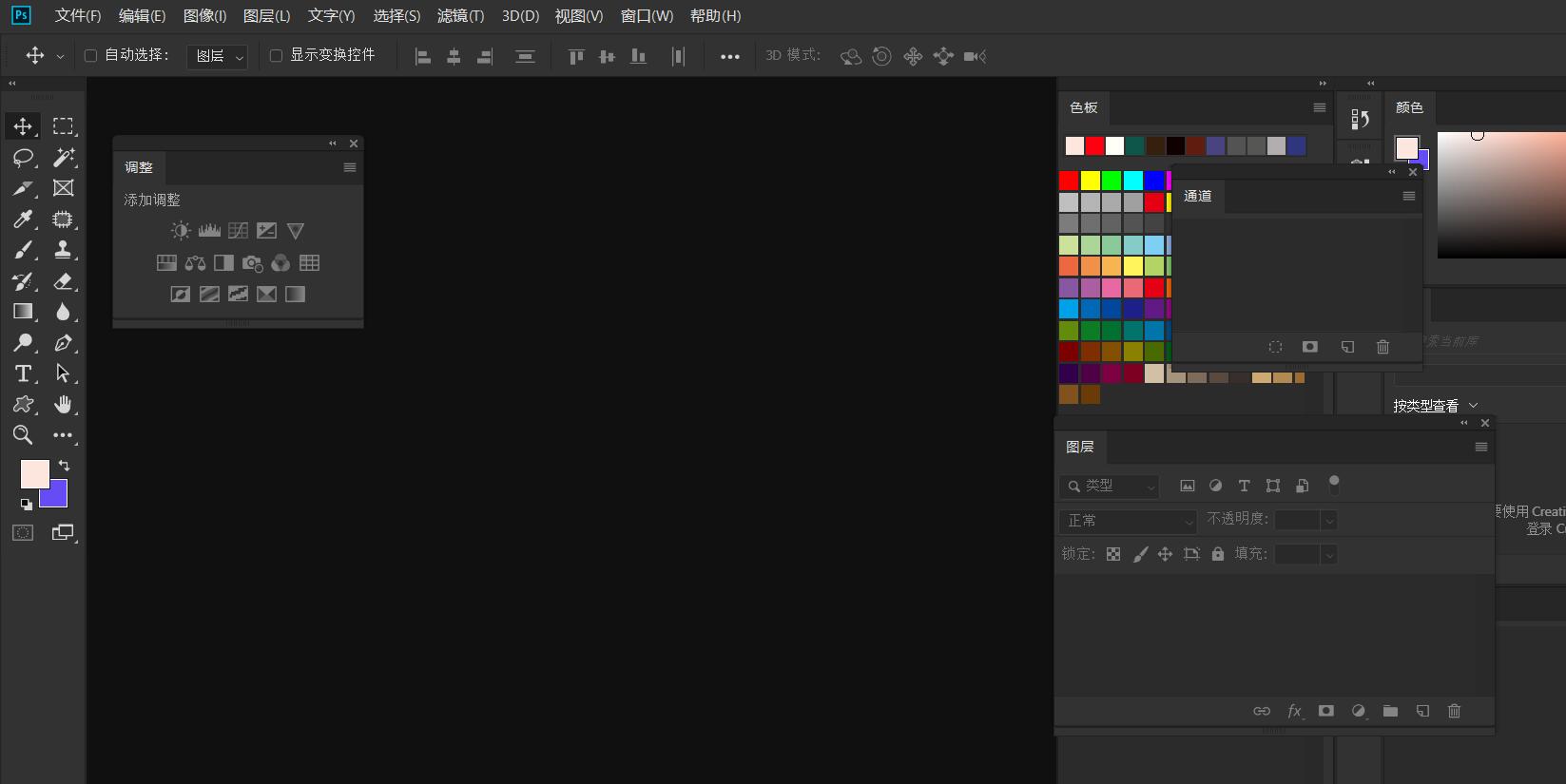The image size is (1566, 784).
Task: Select the Eraser tool
Action: tap(63, 281)
